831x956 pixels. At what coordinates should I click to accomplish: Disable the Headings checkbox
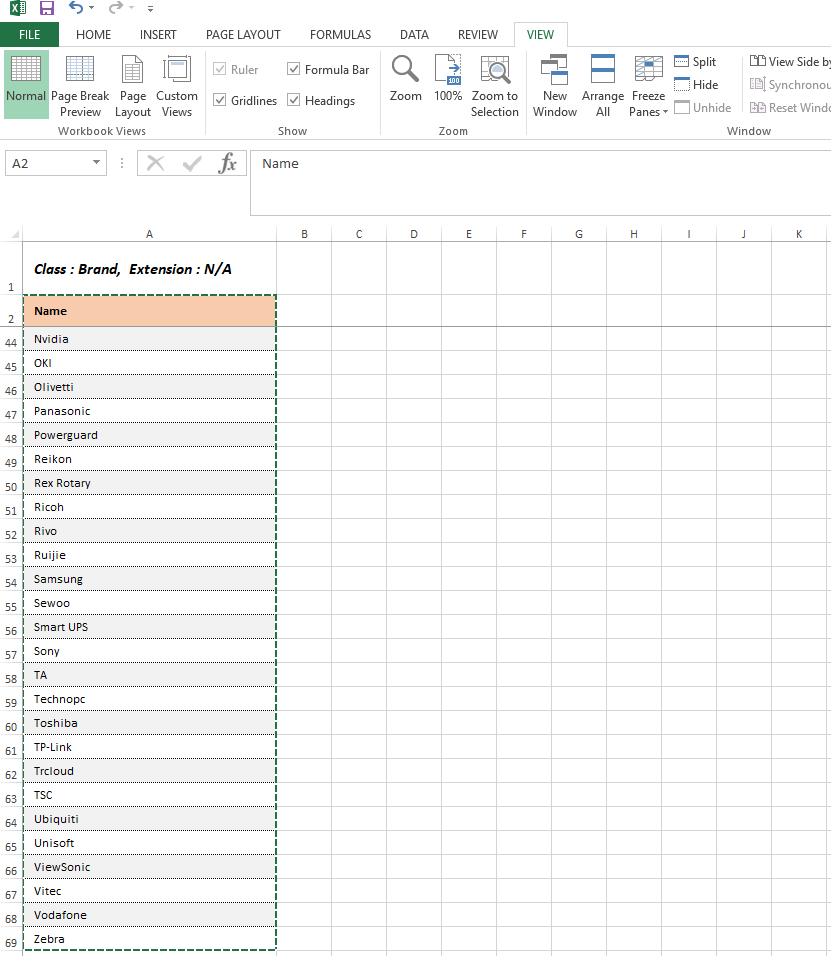click(x=294, y=100)
